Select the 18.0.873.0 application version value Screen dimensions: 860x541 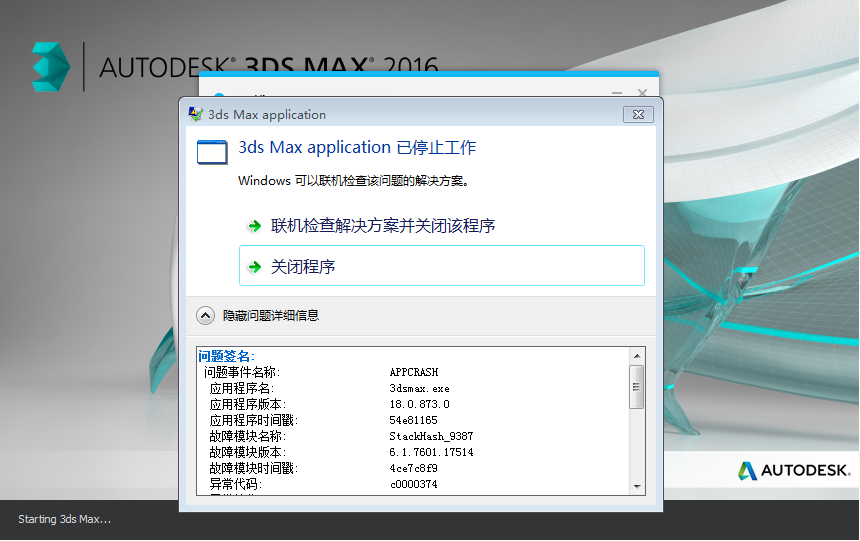click(420, 404)
